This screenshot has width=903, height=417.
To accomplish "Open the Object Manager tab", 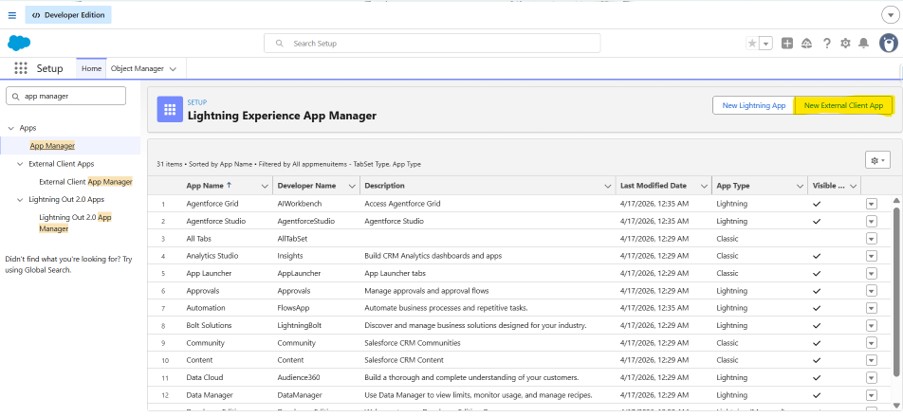I will (x=138, y=68).
